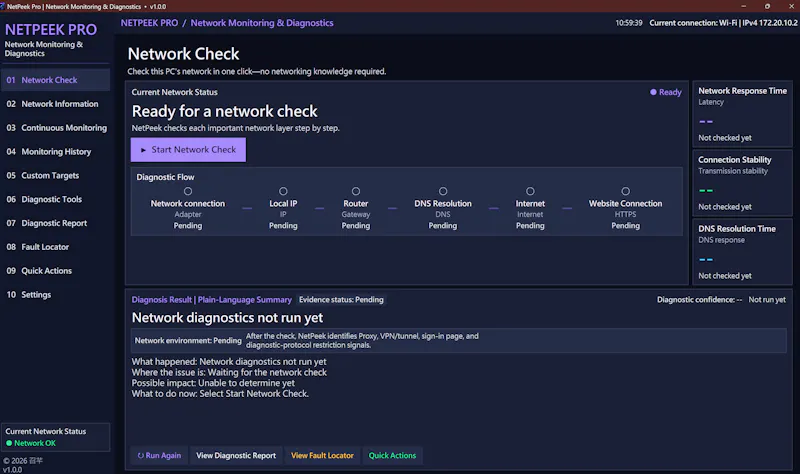
Task: Click 'Possible impact: Unable to determine yet' line
Action: 213,383
